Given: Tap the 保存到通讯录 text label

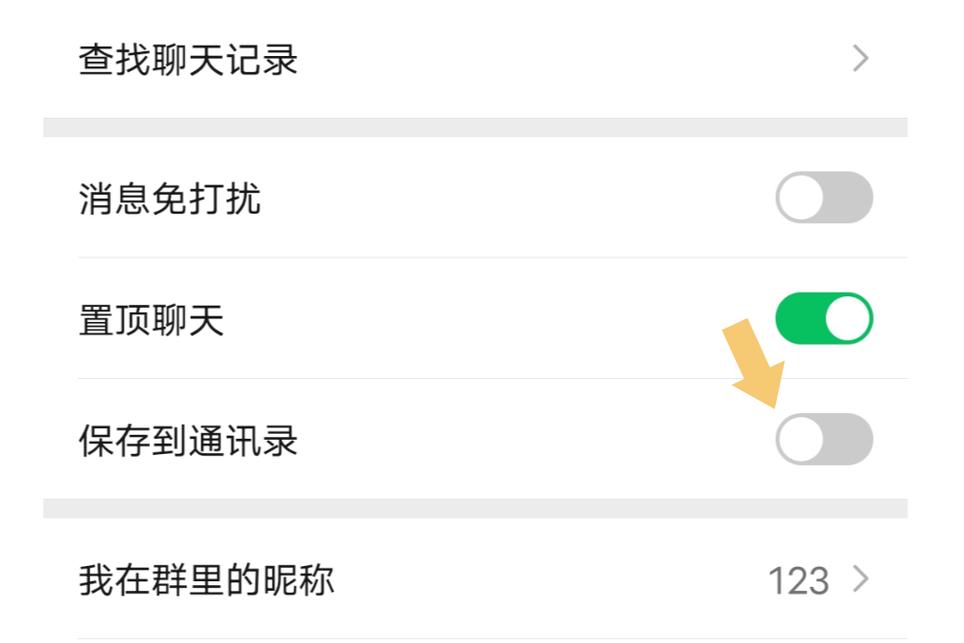Looking at the screenshot, I should click(188, 441).
